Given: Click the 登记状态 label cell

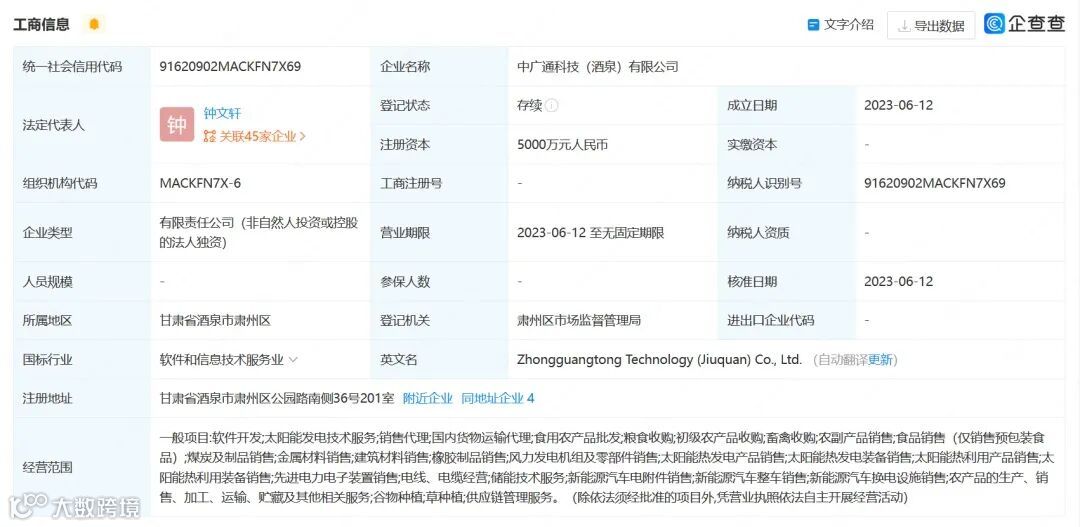Looking at the screenshot, I should 439,105.
